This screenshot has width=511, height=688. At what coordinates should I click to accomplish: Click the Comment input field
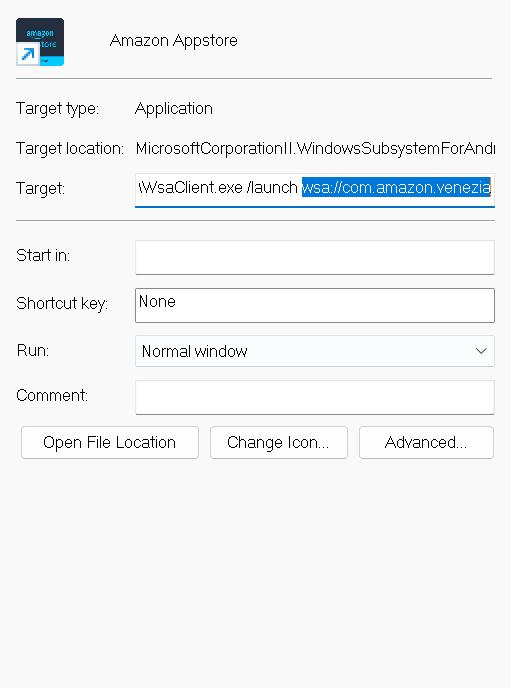[x=315, y=398]
